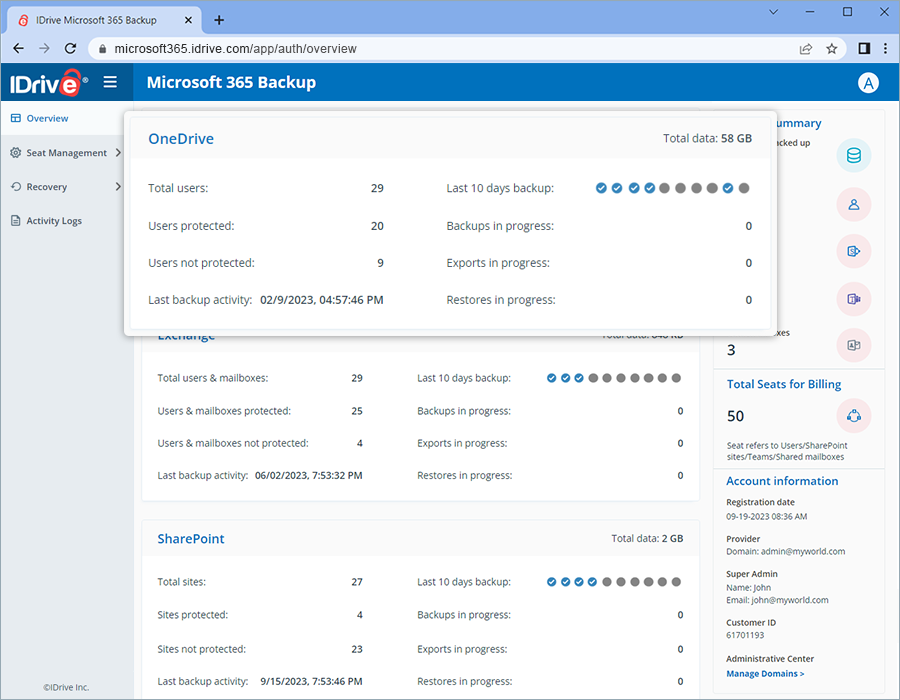Click the last SharePoint backup status dot
The width and height of the screenshot is (900, 700).
coord(676,582)
